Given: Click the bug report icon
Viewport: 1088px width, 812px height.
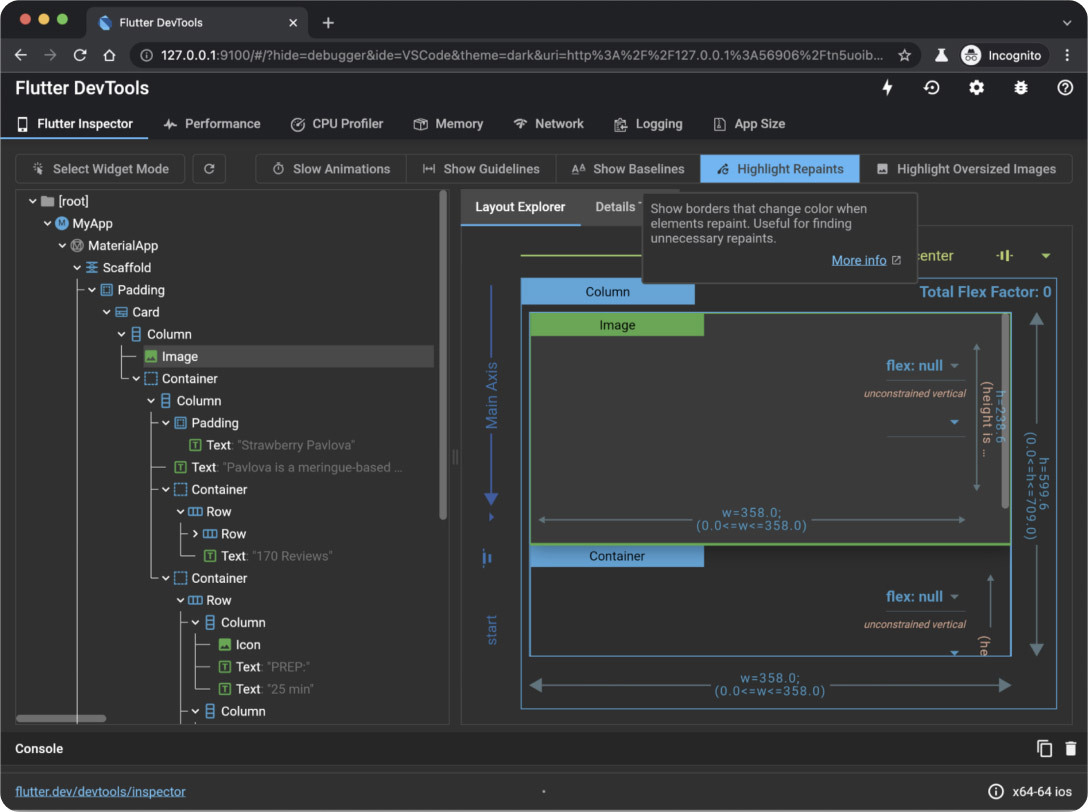Looking at the screenshot, I should [1020, 88].
